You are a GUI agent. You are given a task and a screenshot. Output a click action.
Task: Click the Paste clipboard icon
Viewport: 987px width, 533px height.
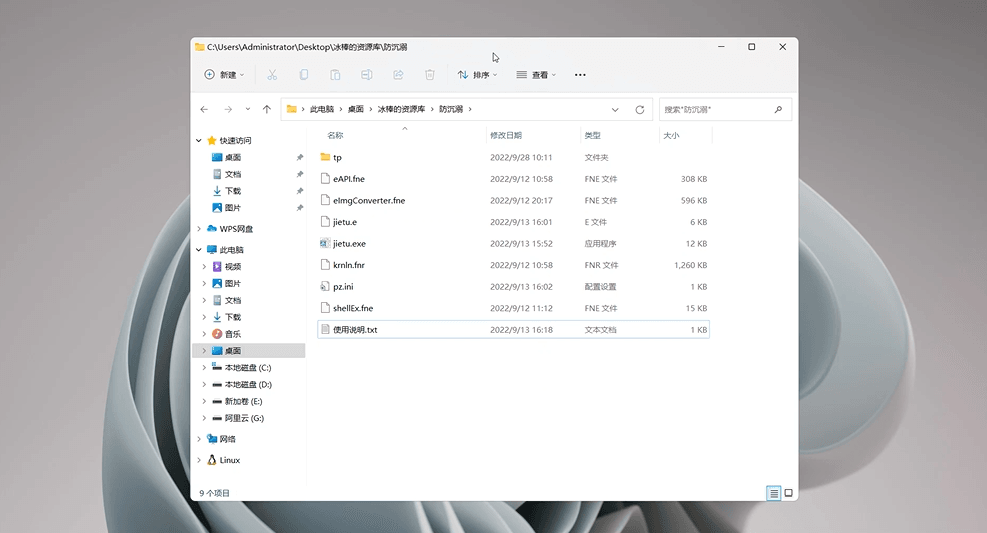(x=335, y=75)
